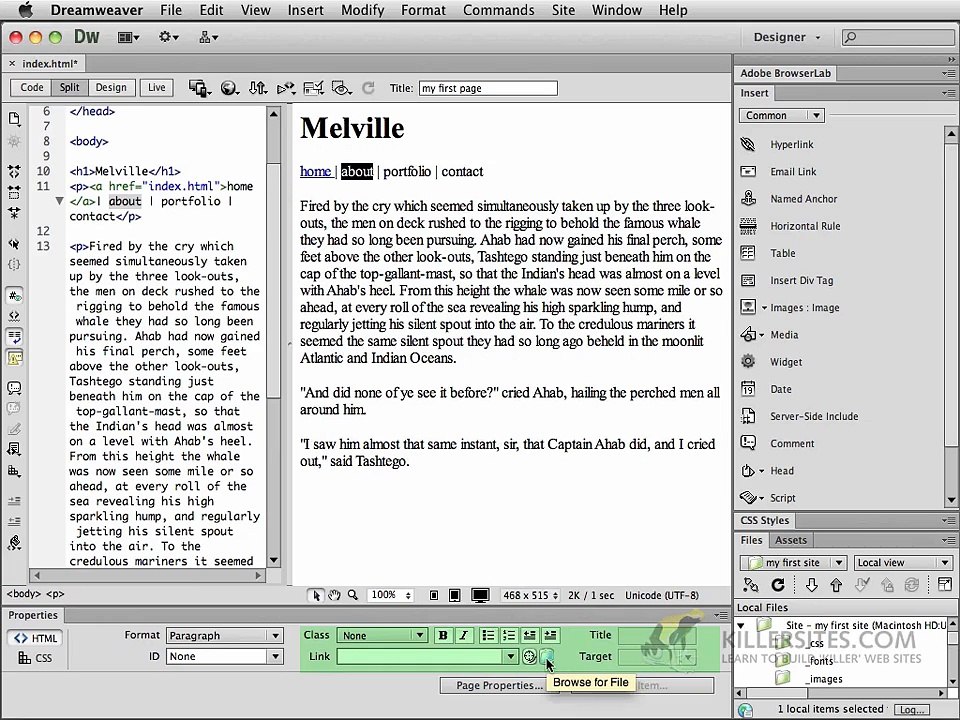Viewport: 960px width, 720px height.
Task: Insert a Hyperlink from the Insert panel
Action: (x=791, y=144)
